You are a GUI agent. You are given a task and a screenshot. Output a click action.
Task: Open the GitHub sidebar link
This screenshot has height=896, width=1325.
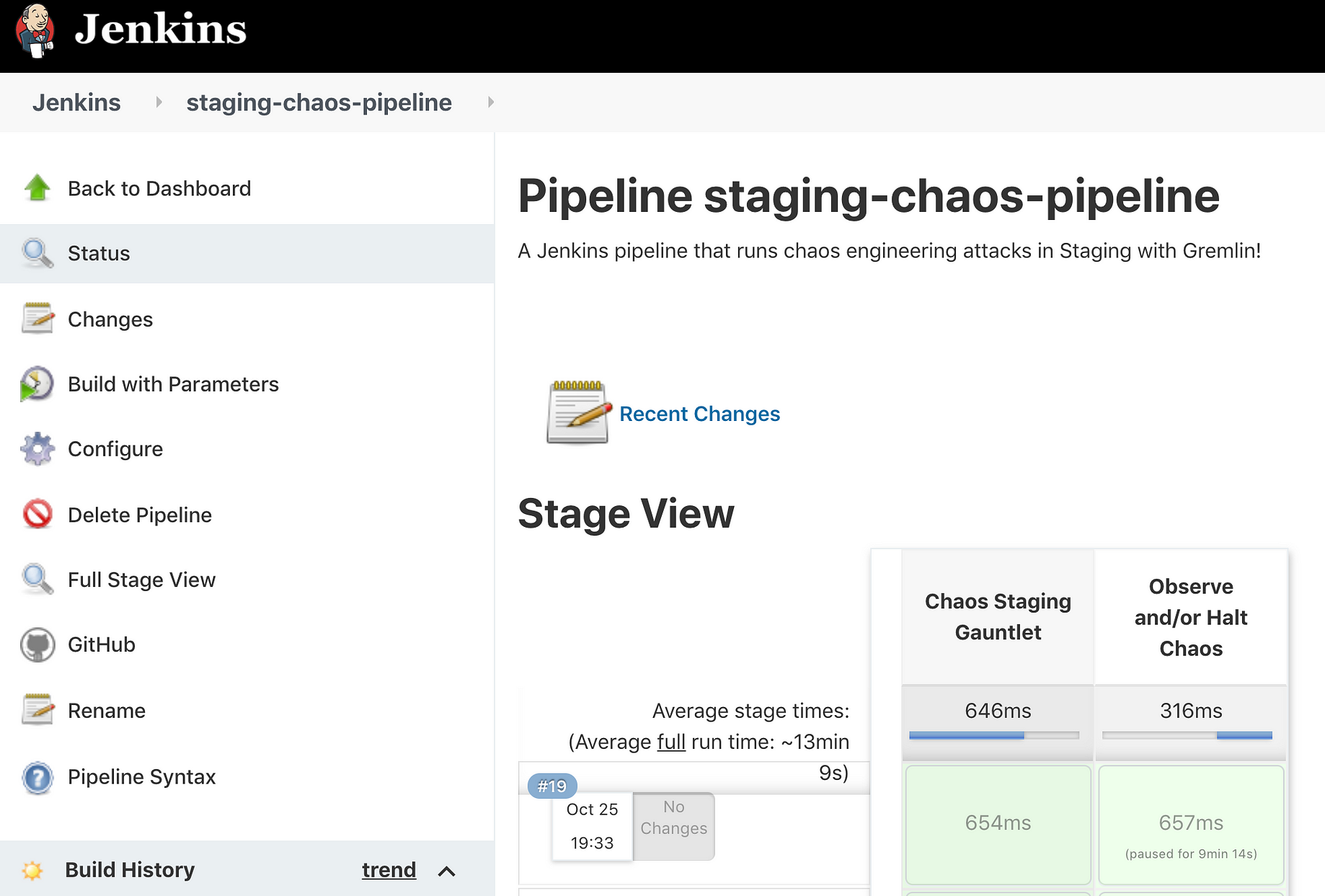(x=102, y=644)
